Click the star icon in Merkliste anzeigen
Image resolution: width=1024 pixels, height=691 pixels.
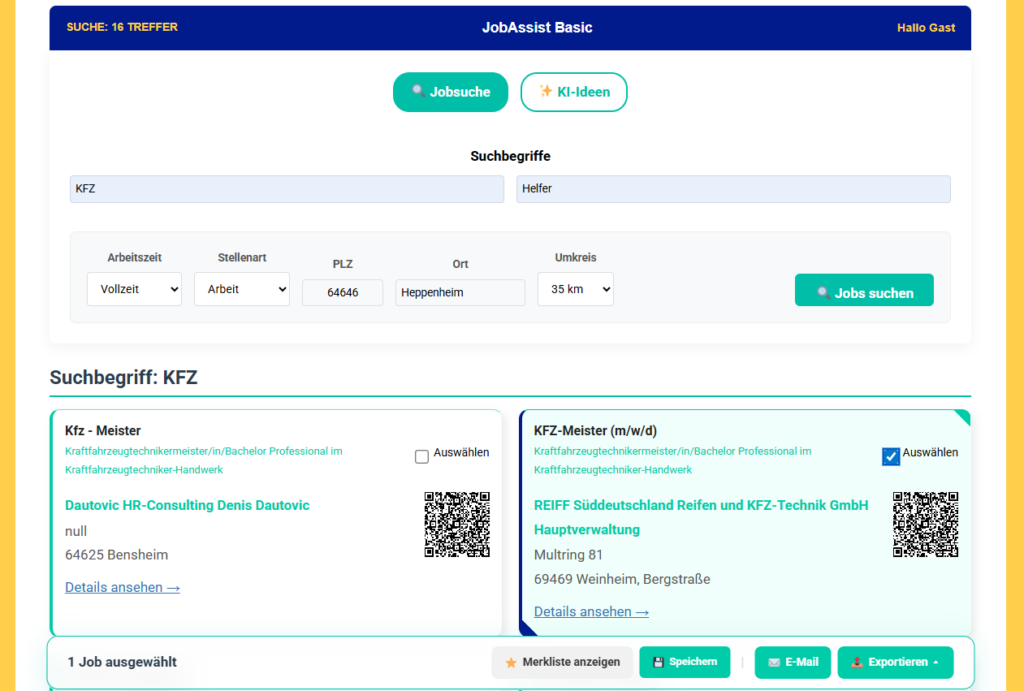point(511,662)
